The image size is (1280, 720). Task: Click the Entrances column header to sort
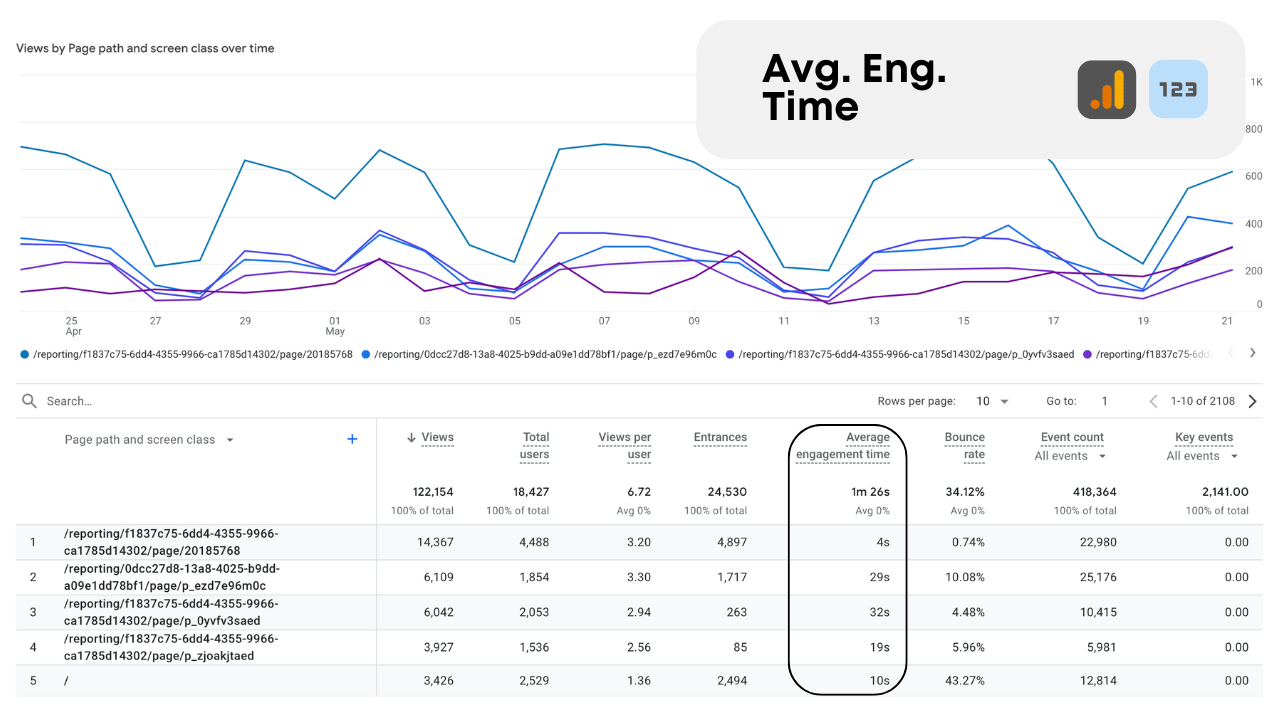(721, 437)
